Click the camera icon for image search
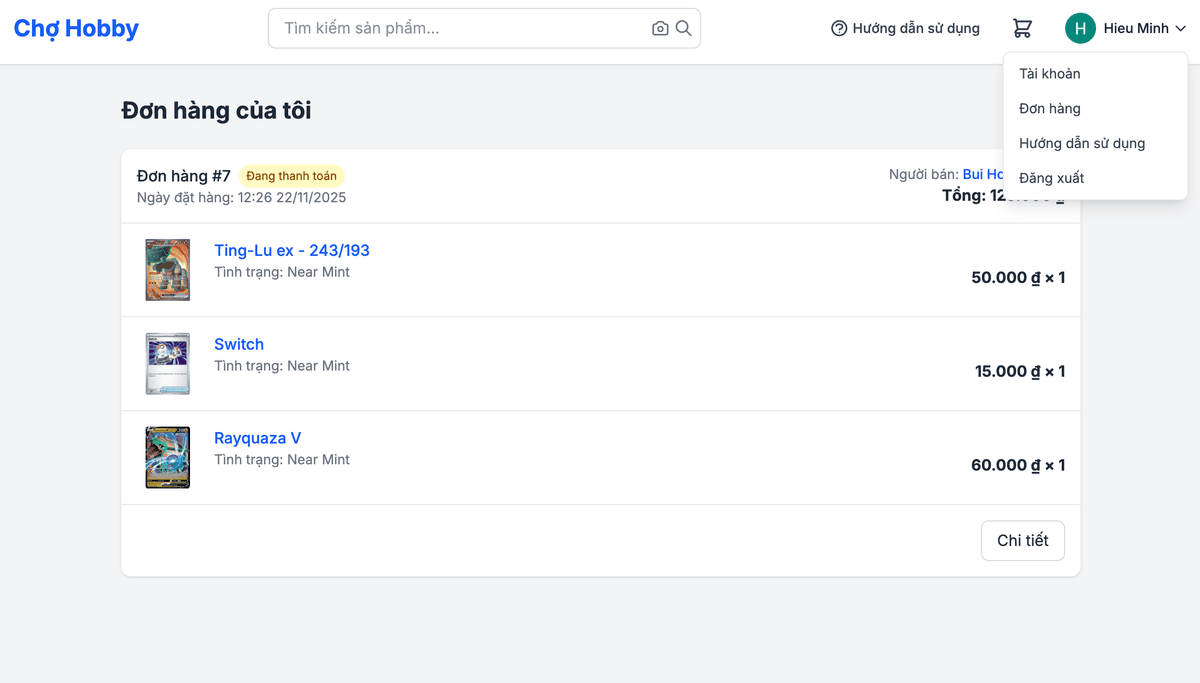This screenshot has width=1200, height=683. click(x=660, y=28)
